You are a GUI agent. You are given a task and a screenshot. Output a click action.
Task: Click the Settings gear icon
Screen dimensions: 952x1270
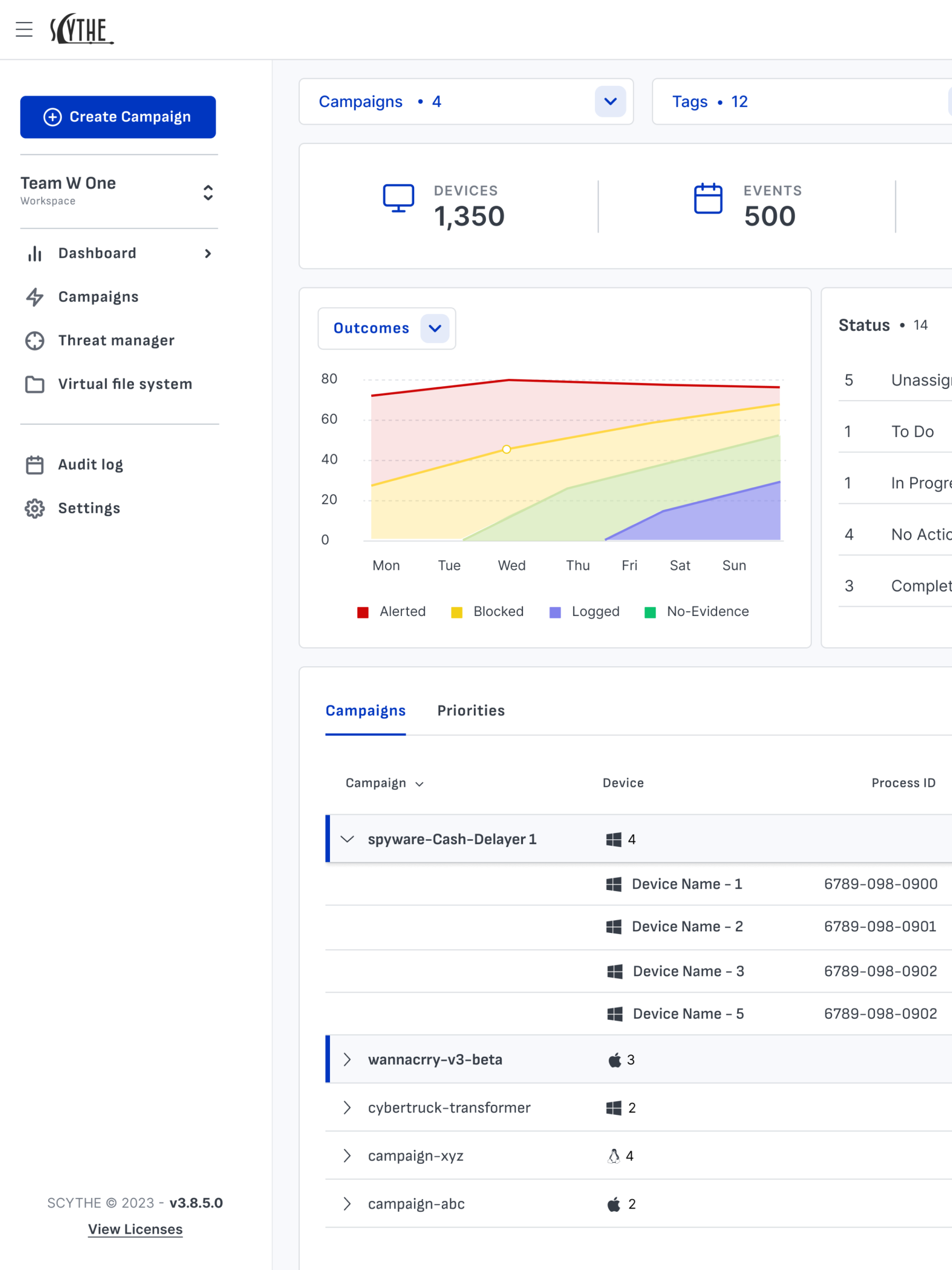pyautogui.click(x=34, y=508)
